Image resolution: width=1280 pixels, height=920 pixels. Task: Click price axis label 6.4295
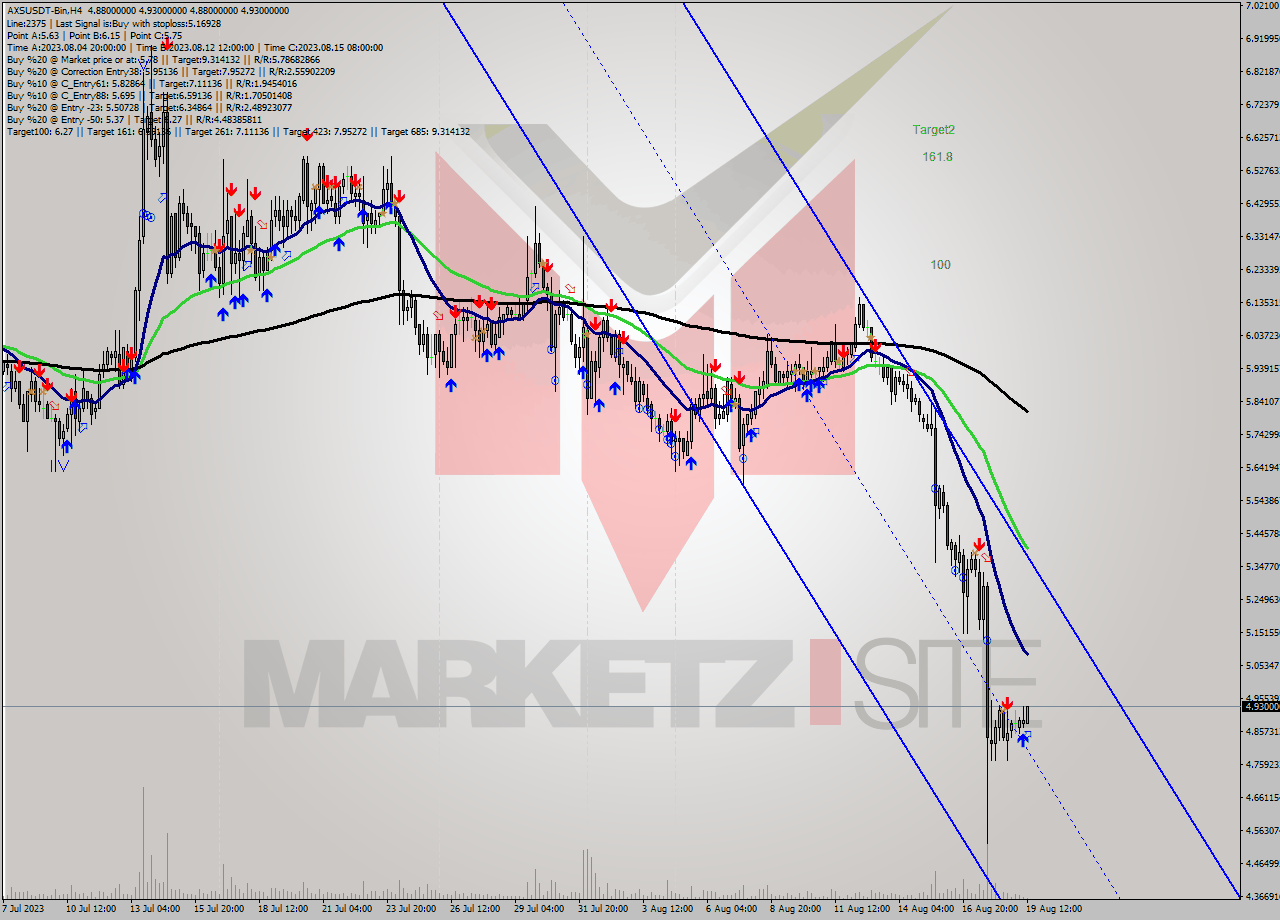pos(1262,203)
